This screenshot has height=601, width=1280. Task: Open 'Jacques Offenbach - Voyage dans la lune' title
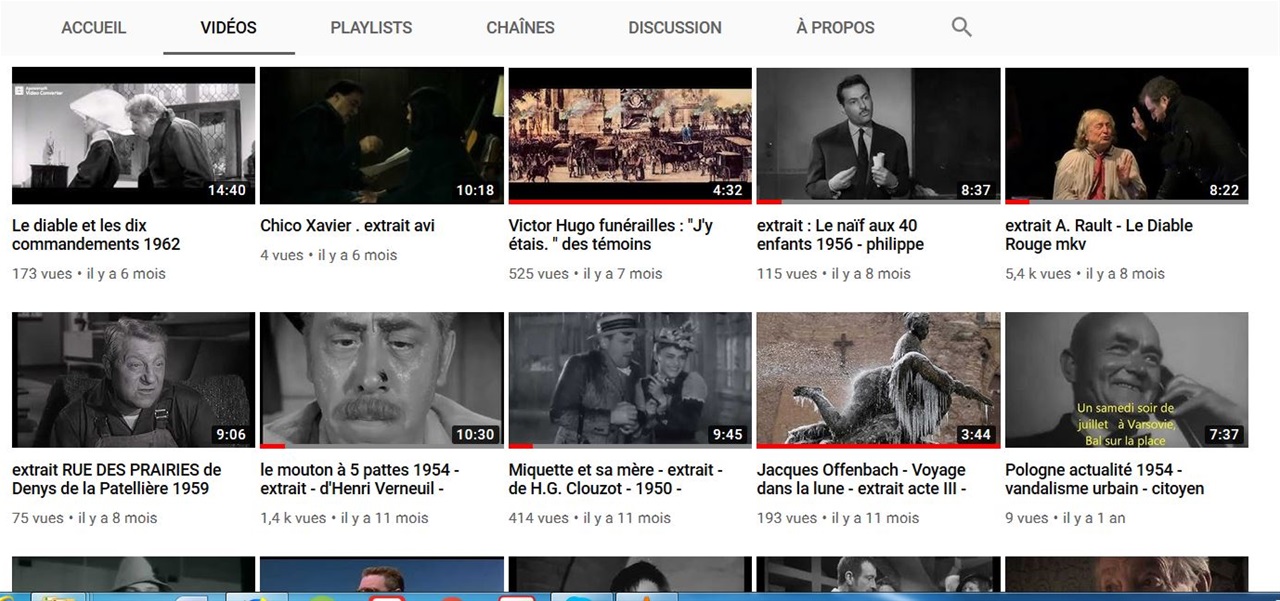pyautogui.click(x=861, y=479)
